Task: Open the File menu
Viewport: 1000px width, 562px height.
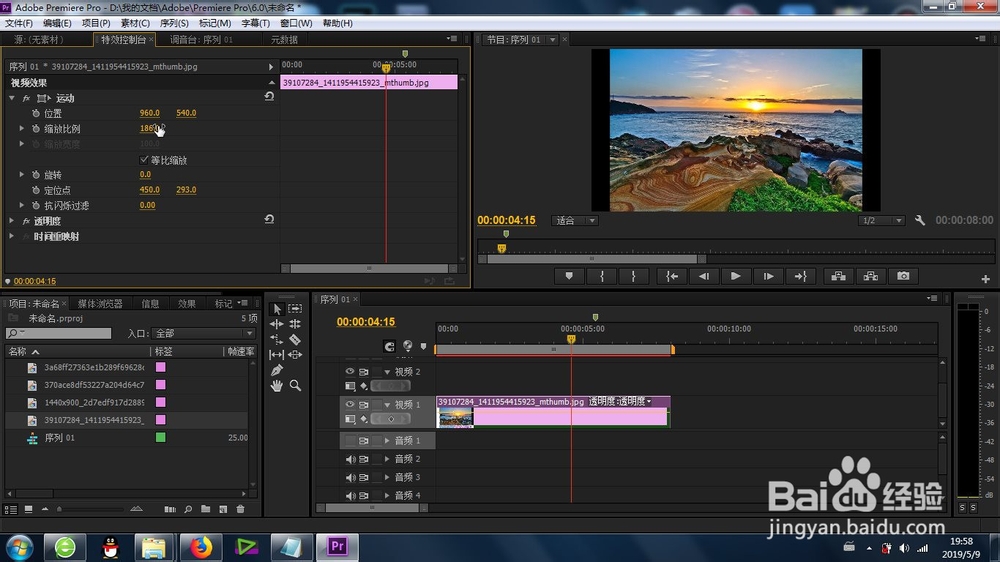Action: pyautogui.click(x=19, y=23)
